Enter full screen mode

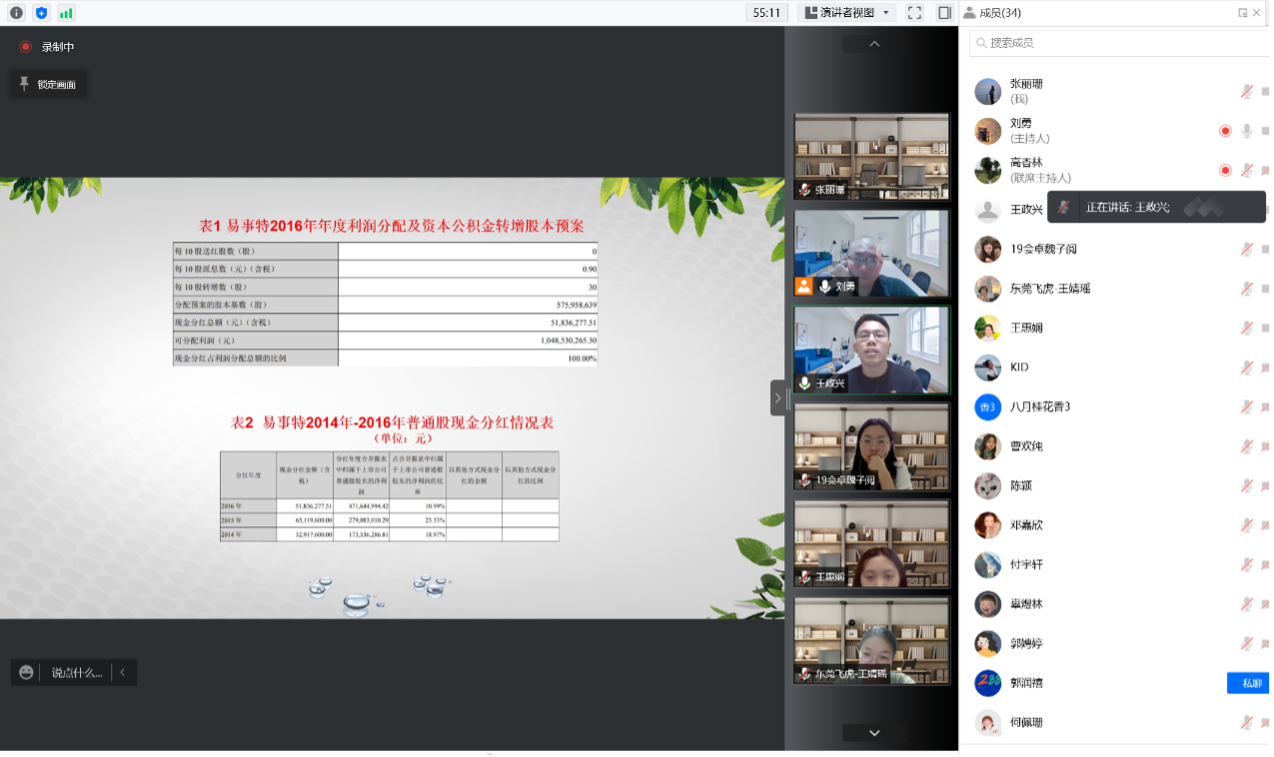914,13
